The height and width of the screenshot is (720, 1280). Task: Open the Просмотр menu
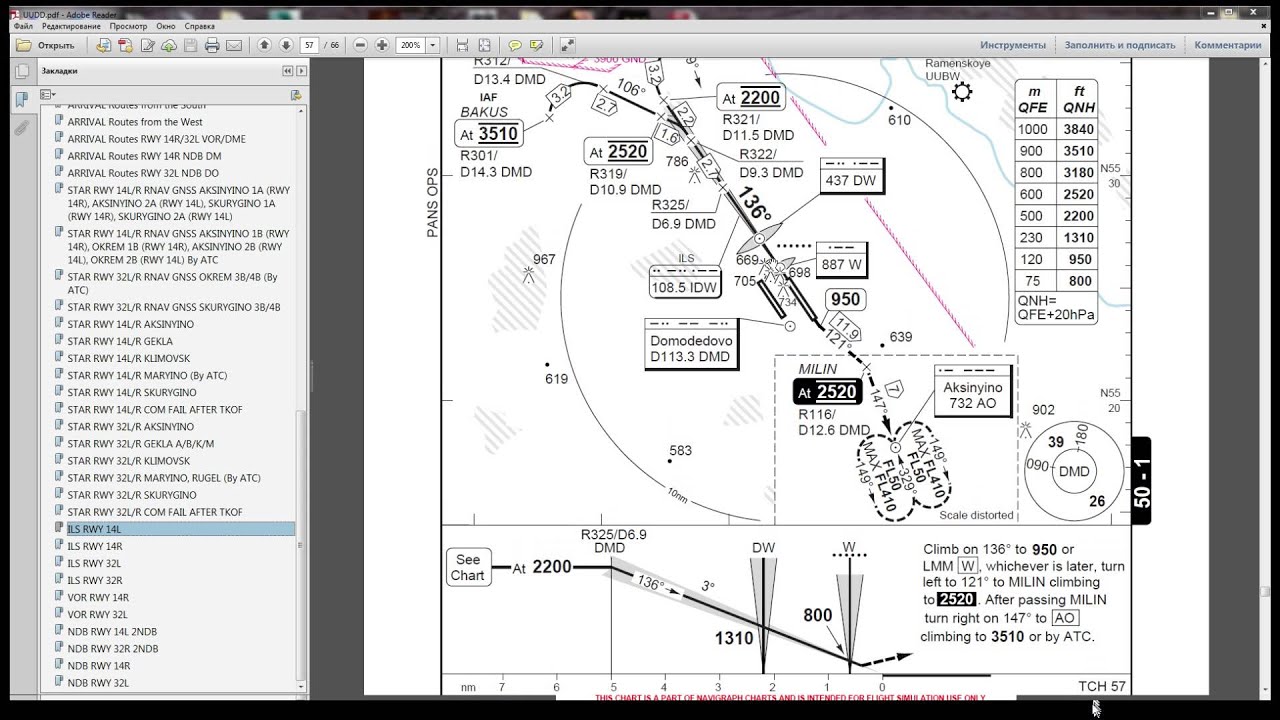tap(128, 26)
